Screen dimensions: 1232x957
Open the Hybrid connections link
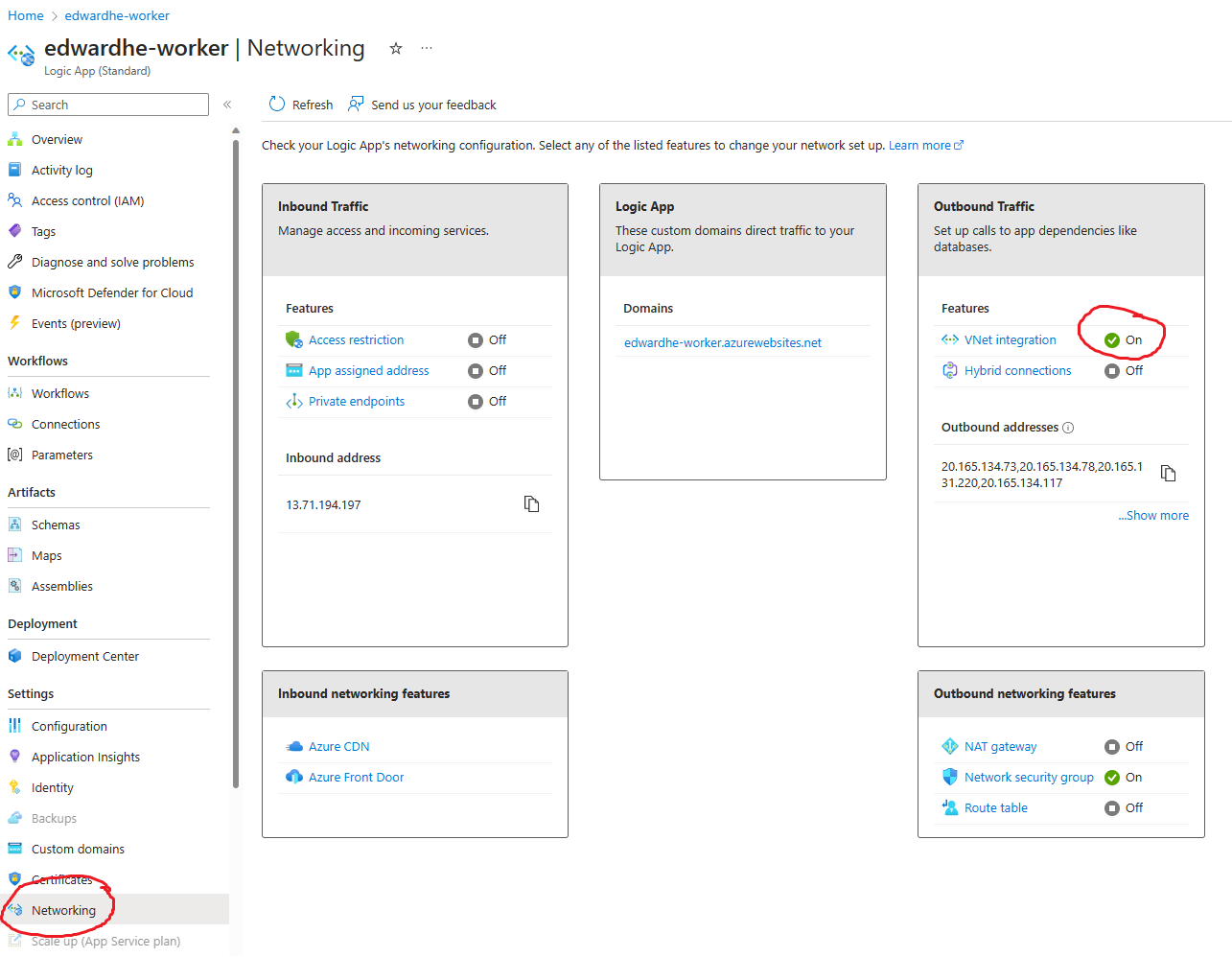(x=1017, y=371)
